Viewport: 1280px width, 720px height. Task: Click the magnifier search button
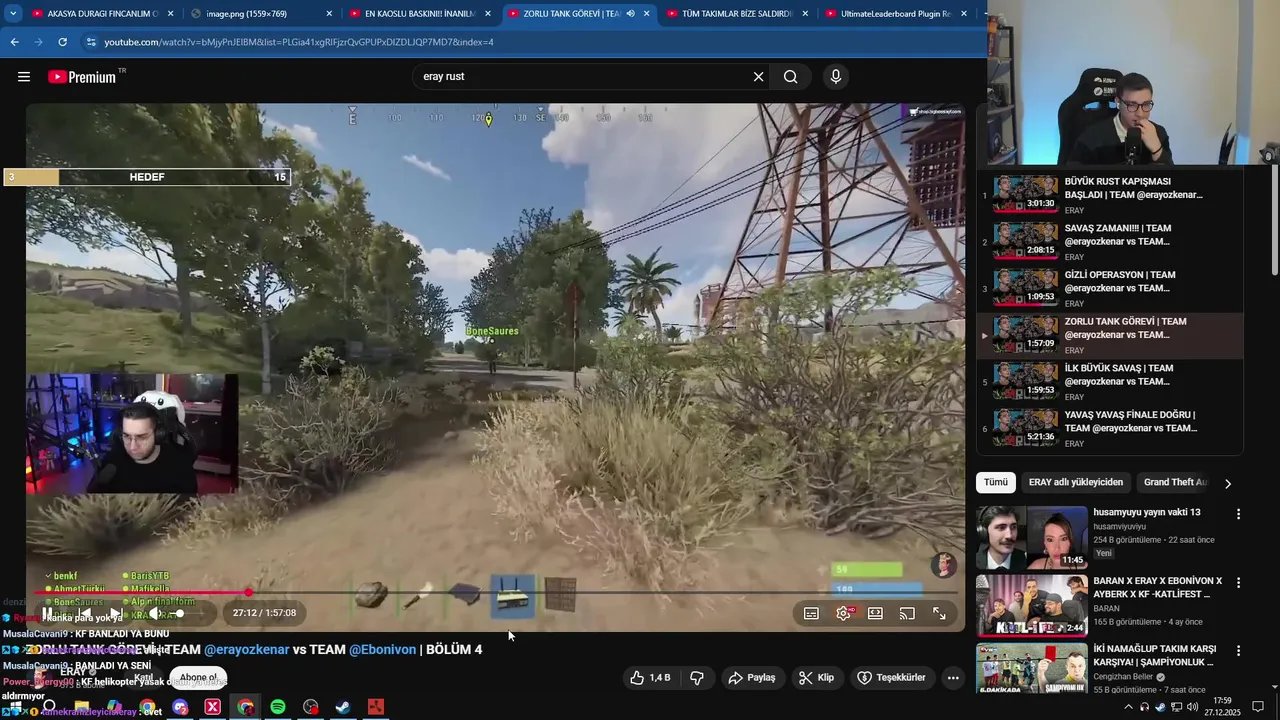791,77
